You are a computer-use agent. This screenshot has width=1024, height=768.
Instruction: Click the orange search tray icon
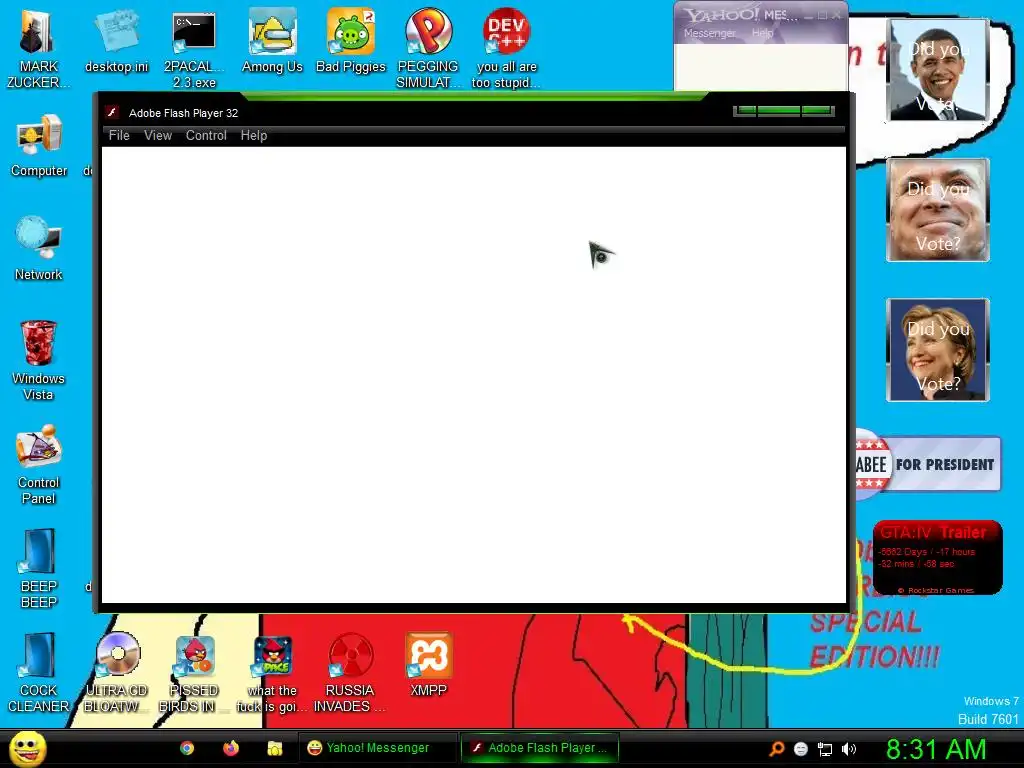coord(776,749)
